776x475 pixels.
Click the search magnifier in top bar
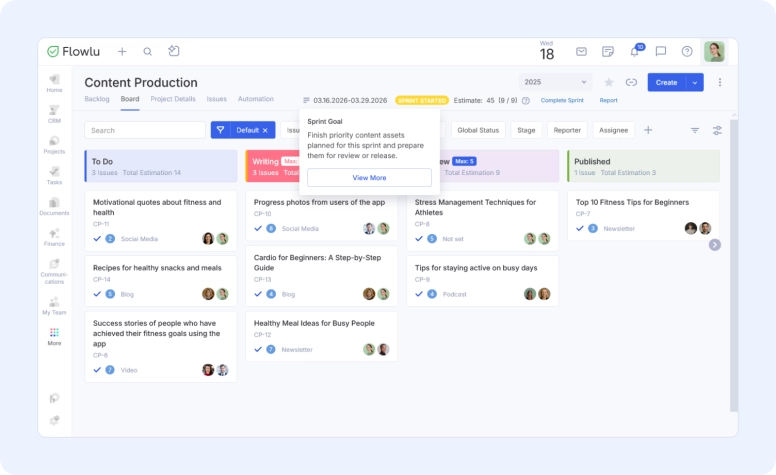pos(148,51)
